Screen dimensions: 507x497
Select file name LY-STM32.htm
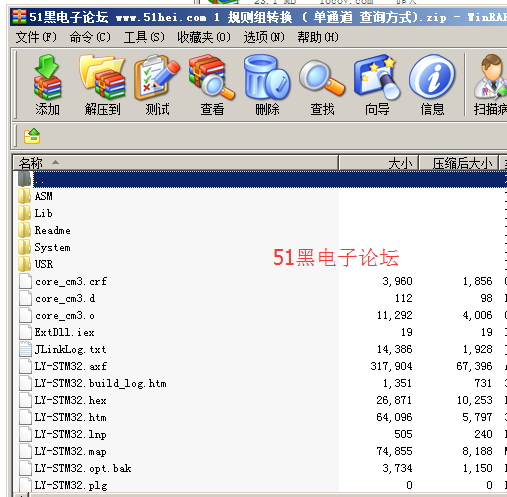pyautogui.click(x=70, y=417)
